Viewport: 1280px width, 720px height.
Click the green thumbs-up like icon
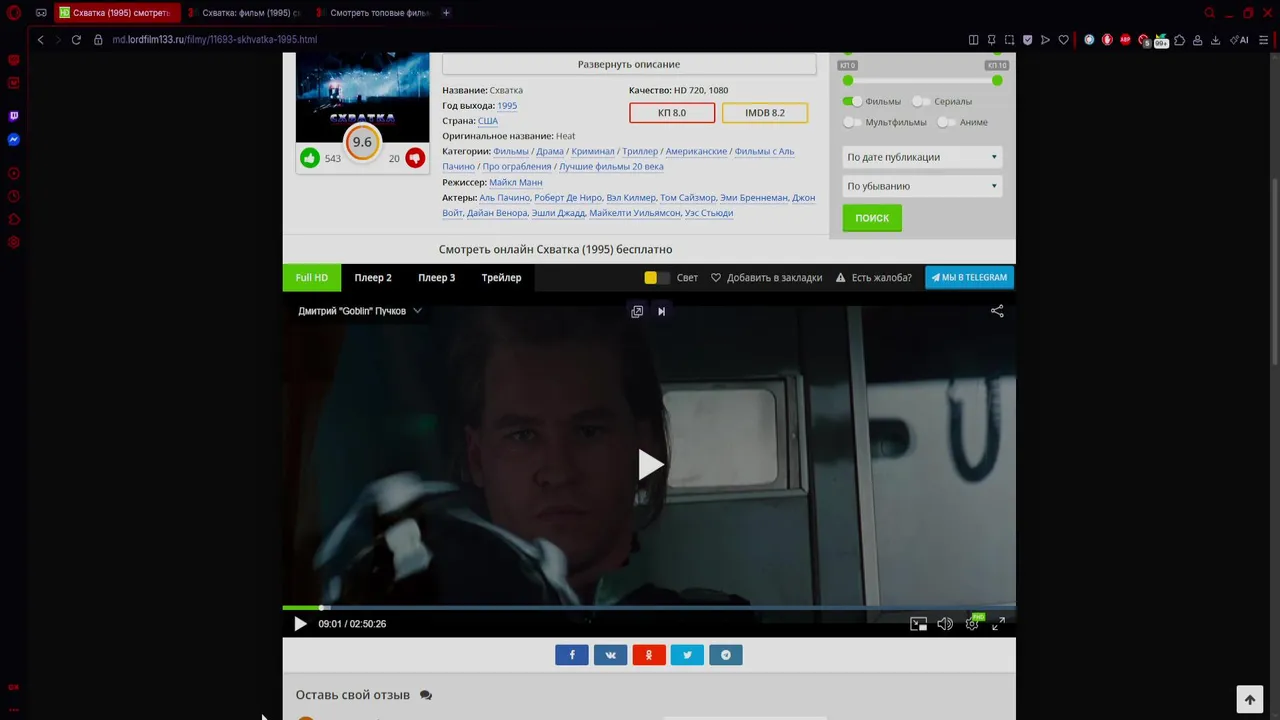310,158
